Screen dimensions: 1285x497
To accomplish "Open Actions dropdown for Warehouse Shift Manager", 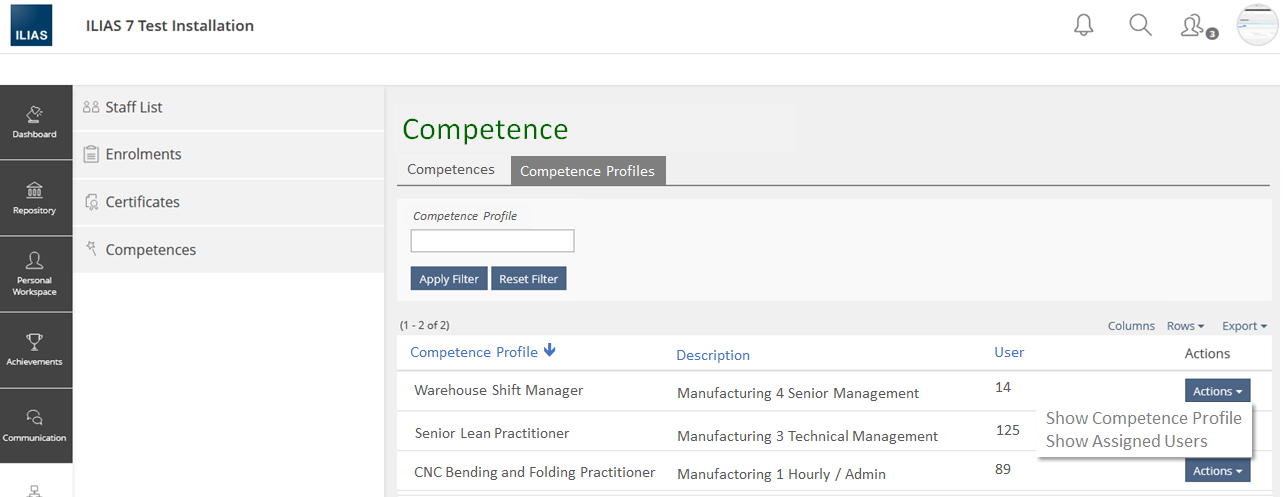I will [1217, 391].
